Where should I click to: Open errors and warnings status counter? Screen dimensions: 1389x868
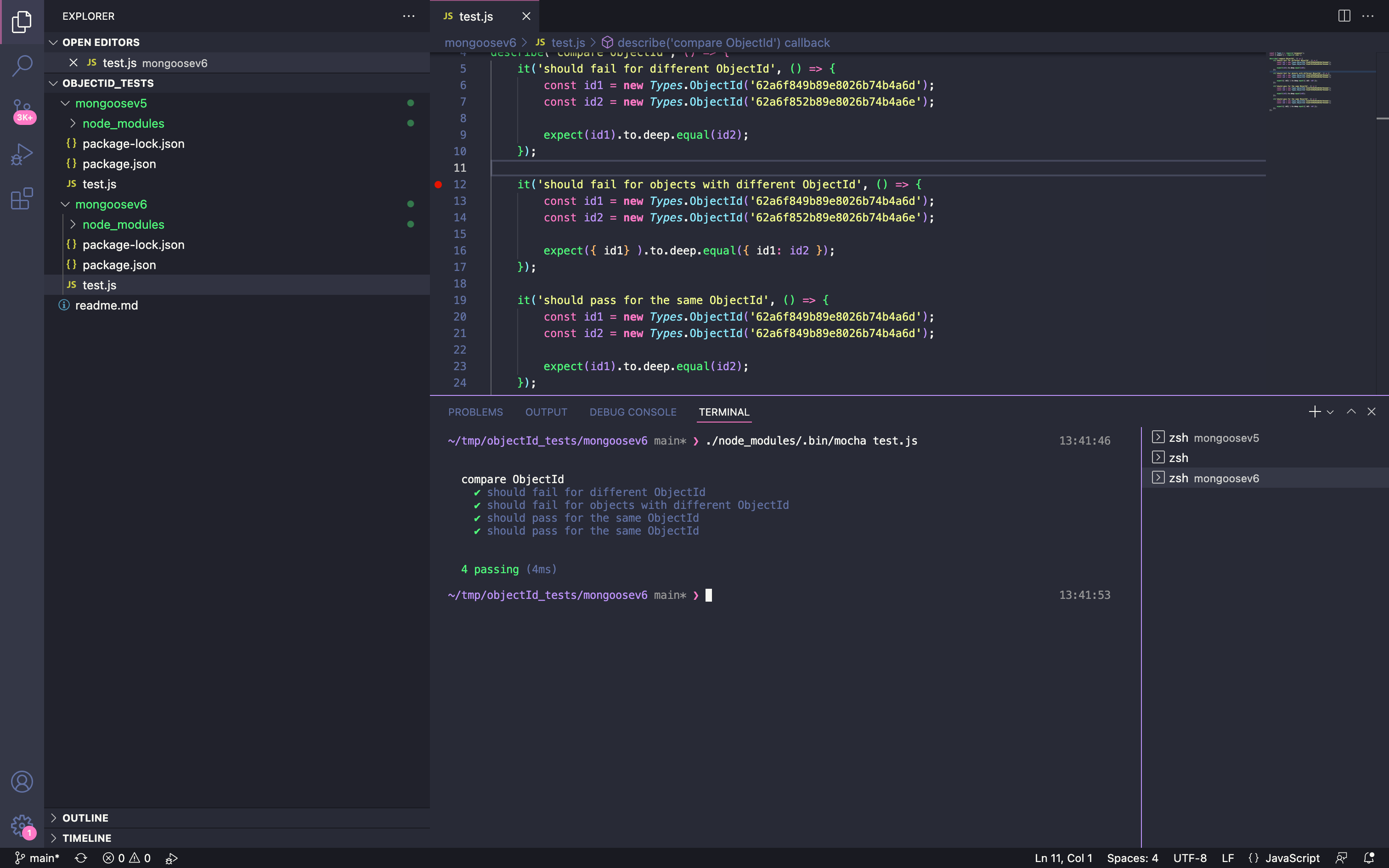pos(127,858)
